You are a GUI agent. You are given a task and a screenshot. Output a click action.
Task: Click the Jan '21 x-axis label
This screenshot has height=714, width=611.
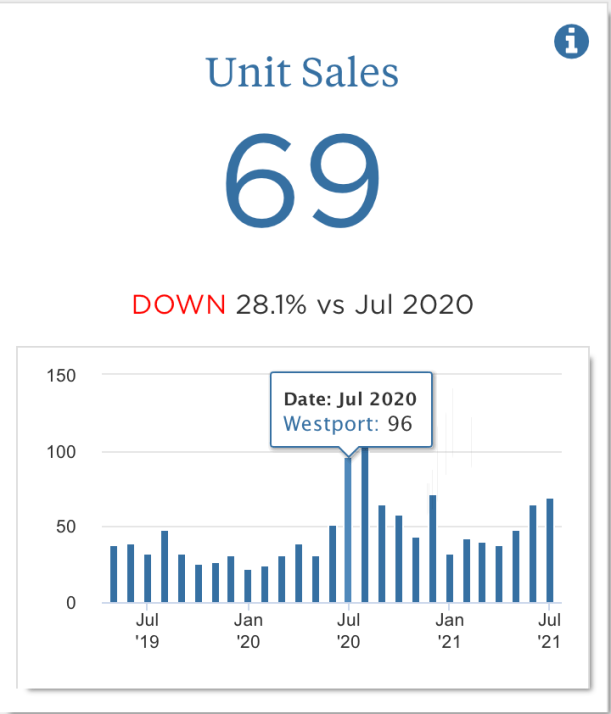[x=449, y=629]
